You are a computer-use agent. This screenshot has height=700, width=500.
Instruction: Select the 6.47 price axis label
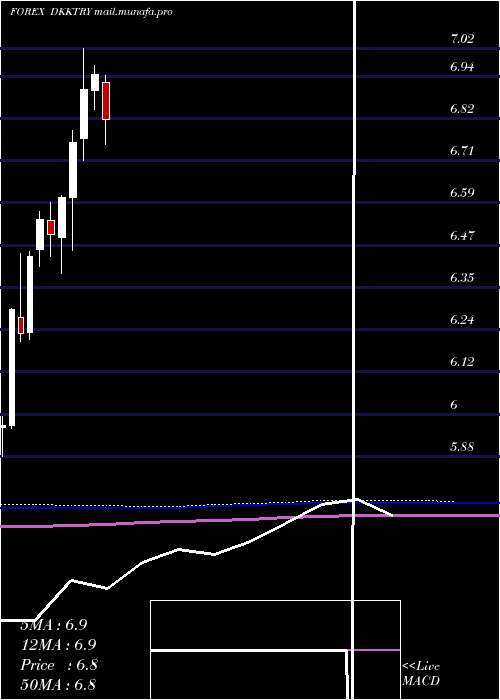click(462, 235)
